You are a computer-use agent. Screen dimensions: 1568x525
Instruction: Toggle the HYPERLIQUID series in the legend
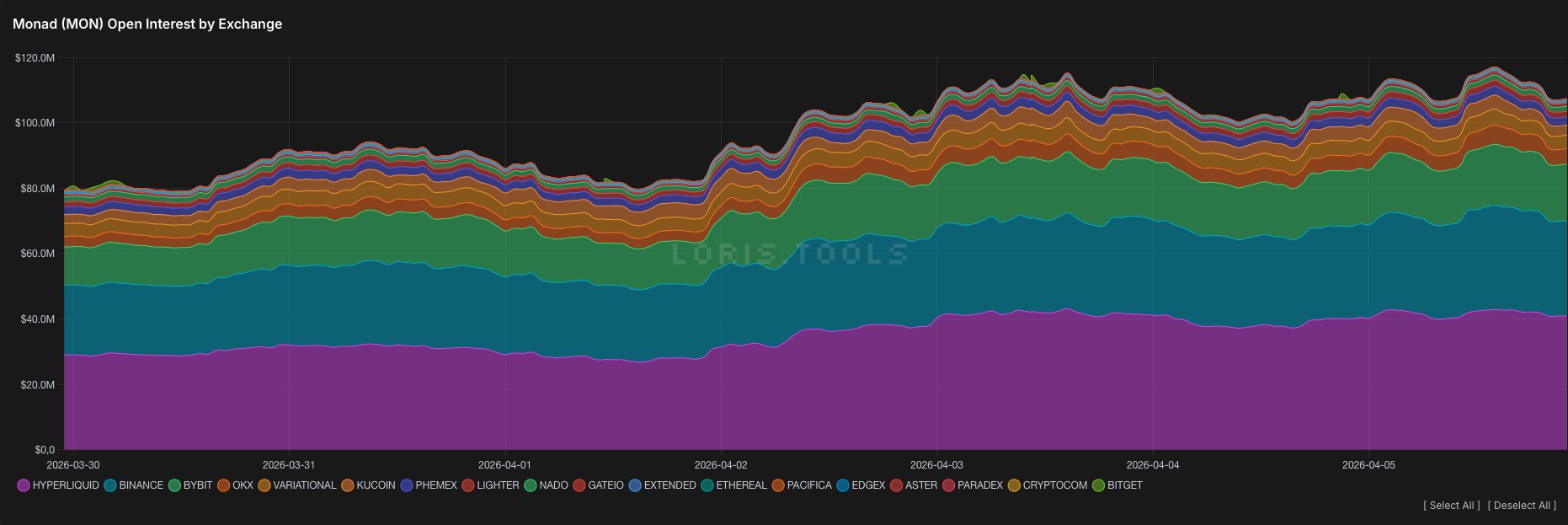tap(24, 485)
